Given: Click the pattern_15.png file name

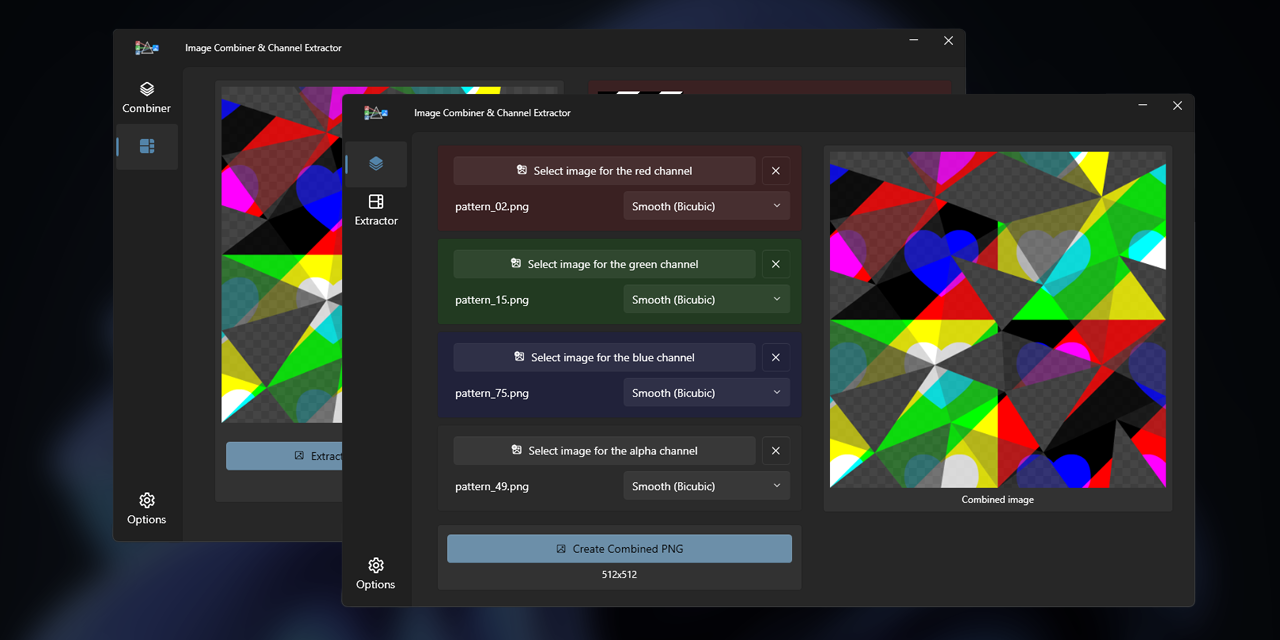Looking at the screenshot, I should pos(492,300).
